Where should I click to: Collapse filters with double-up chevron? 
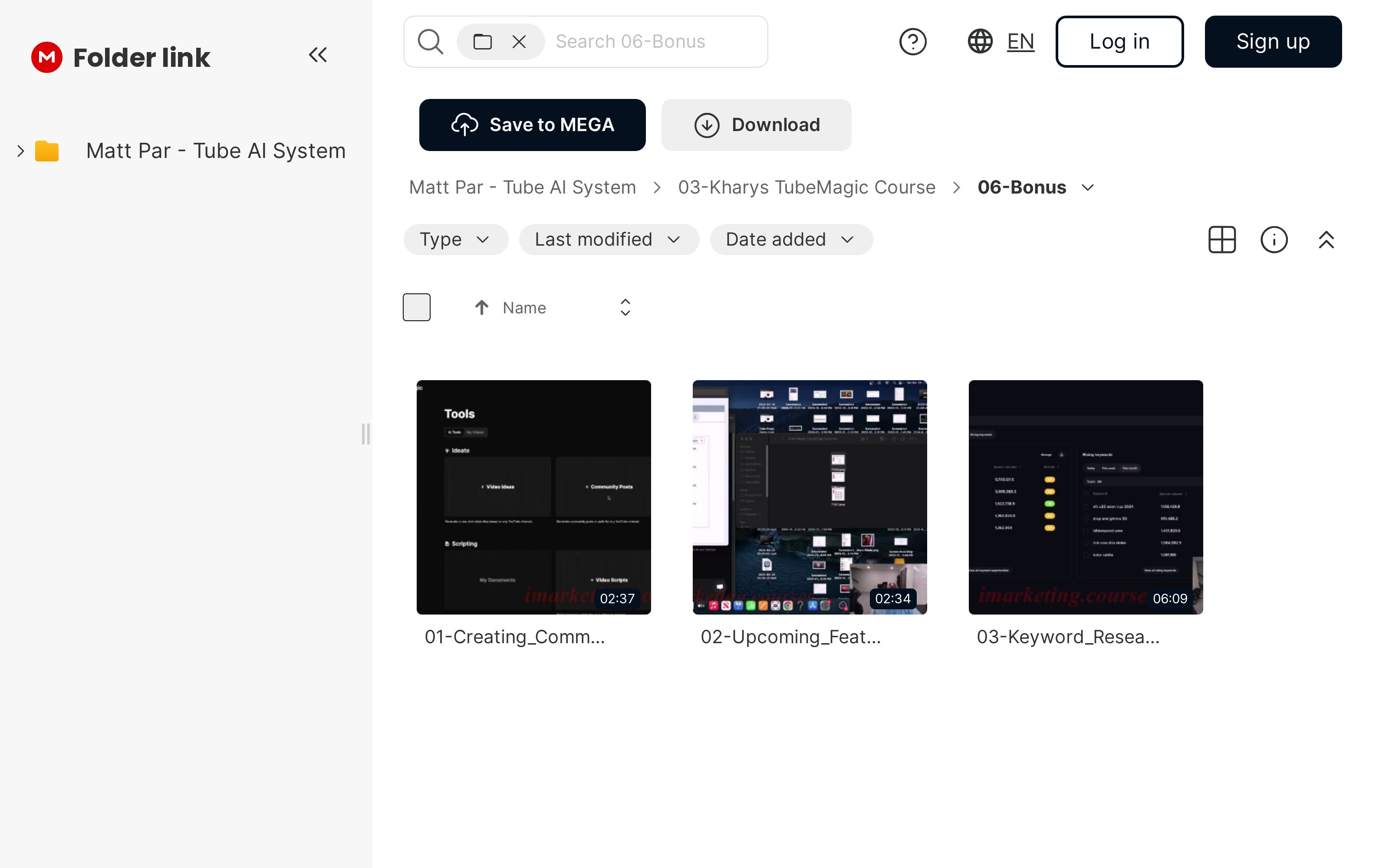pos(1326,240)
